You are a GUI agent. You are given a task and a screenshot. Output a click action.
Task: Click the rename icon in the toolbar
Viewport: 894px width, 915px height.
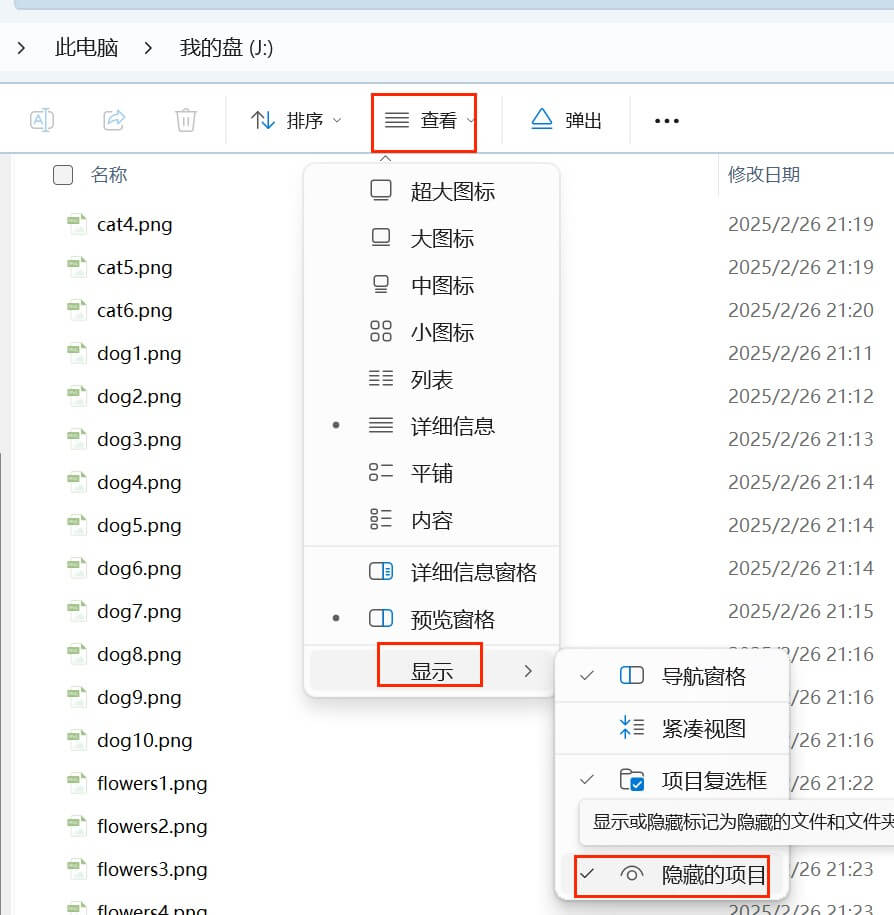41,120
